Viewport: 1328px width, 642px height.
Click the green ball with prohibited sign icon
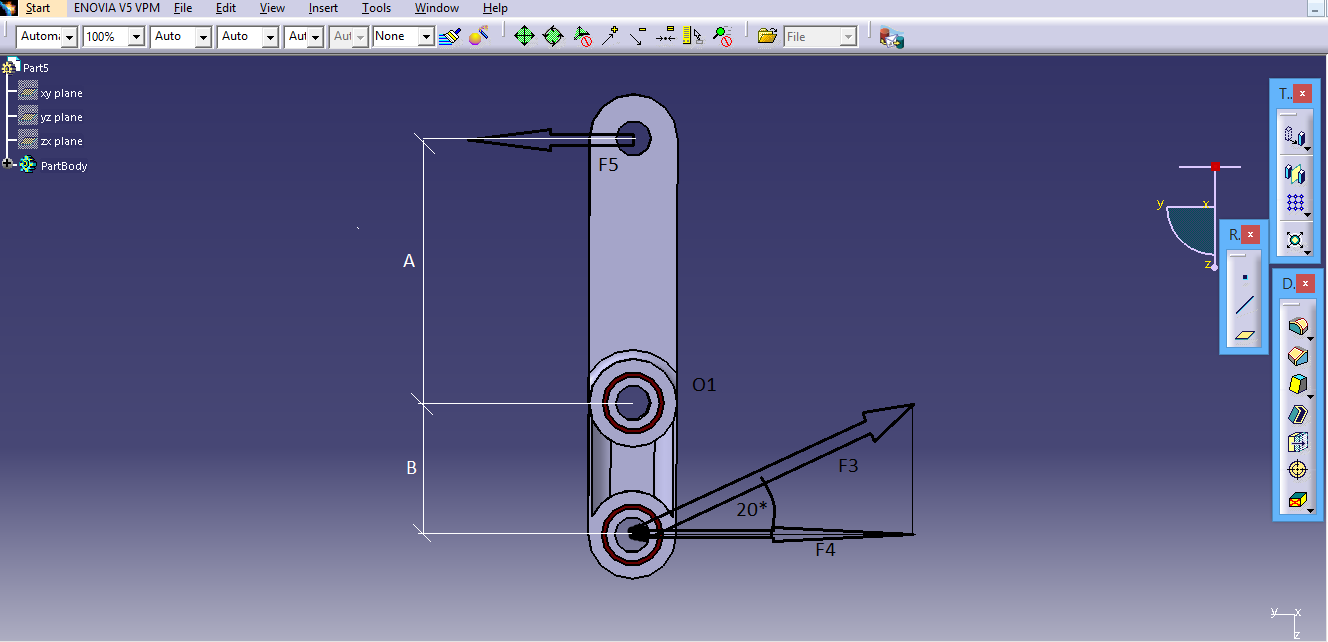[723, 36]
